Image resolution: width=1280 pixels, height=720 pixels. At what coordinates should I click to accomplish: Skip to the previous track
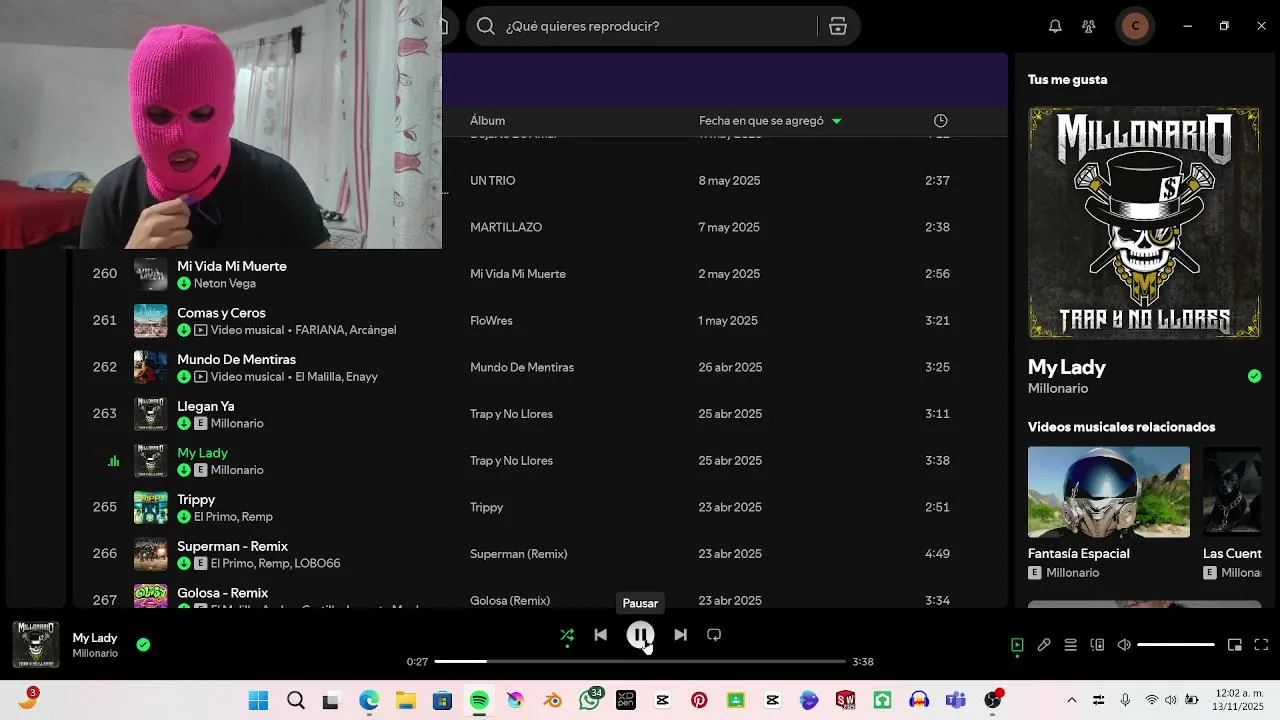pyautogui.click(x=600, y=635)
